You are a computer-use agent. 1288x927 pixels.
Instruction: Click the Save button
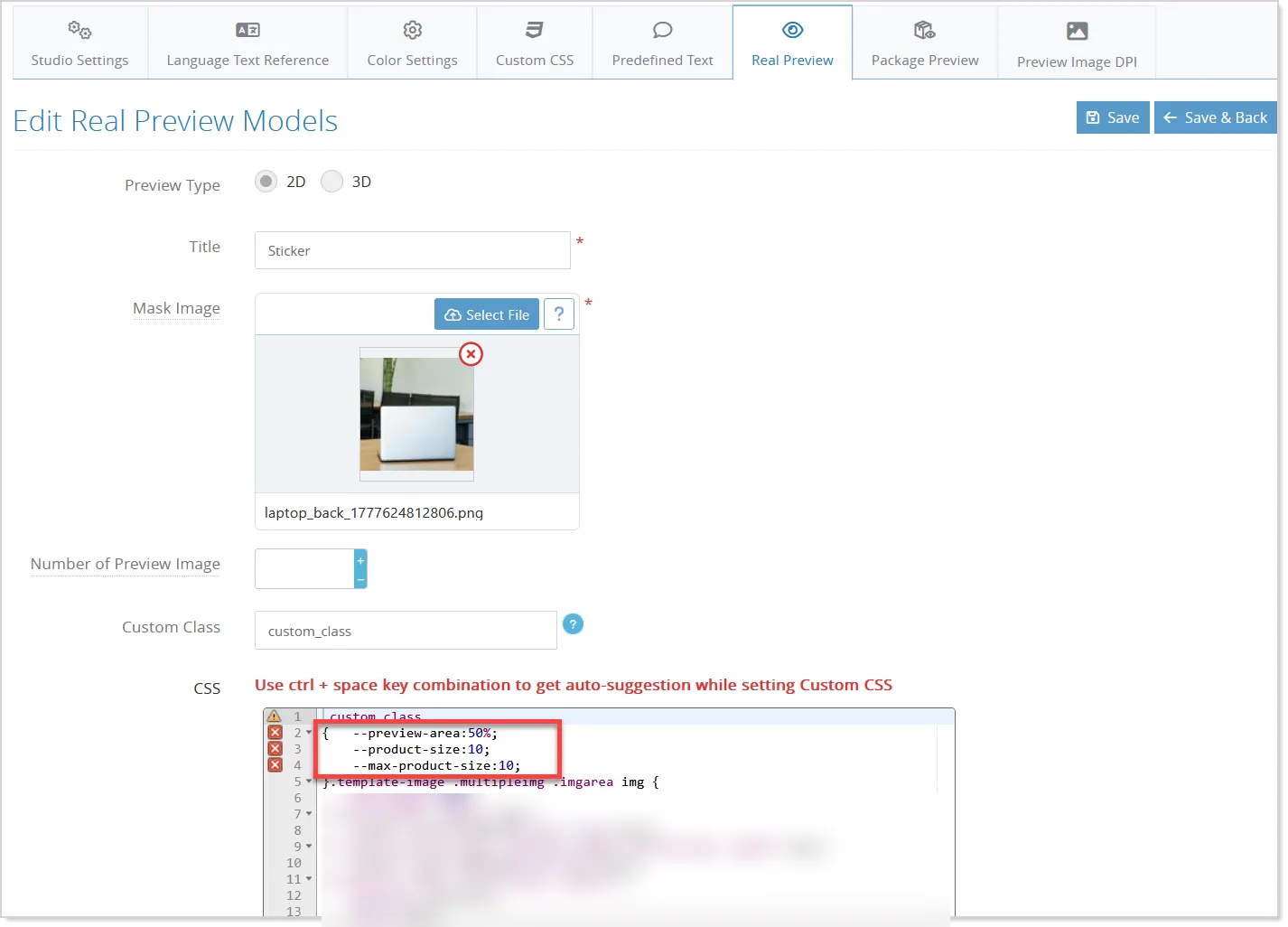tap(1113, 117)
